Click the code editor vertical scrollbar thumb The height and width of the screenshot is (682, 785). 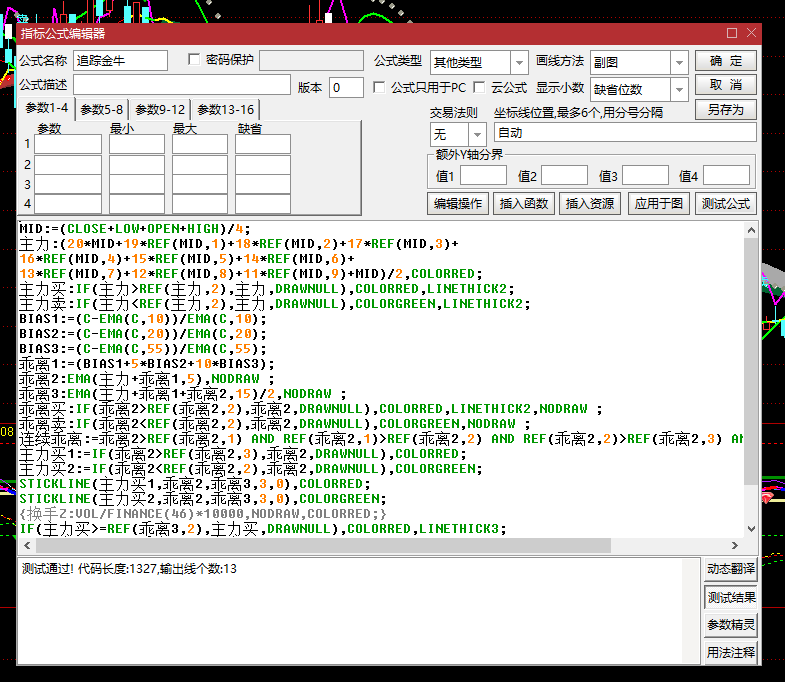(x=751, y=362)
